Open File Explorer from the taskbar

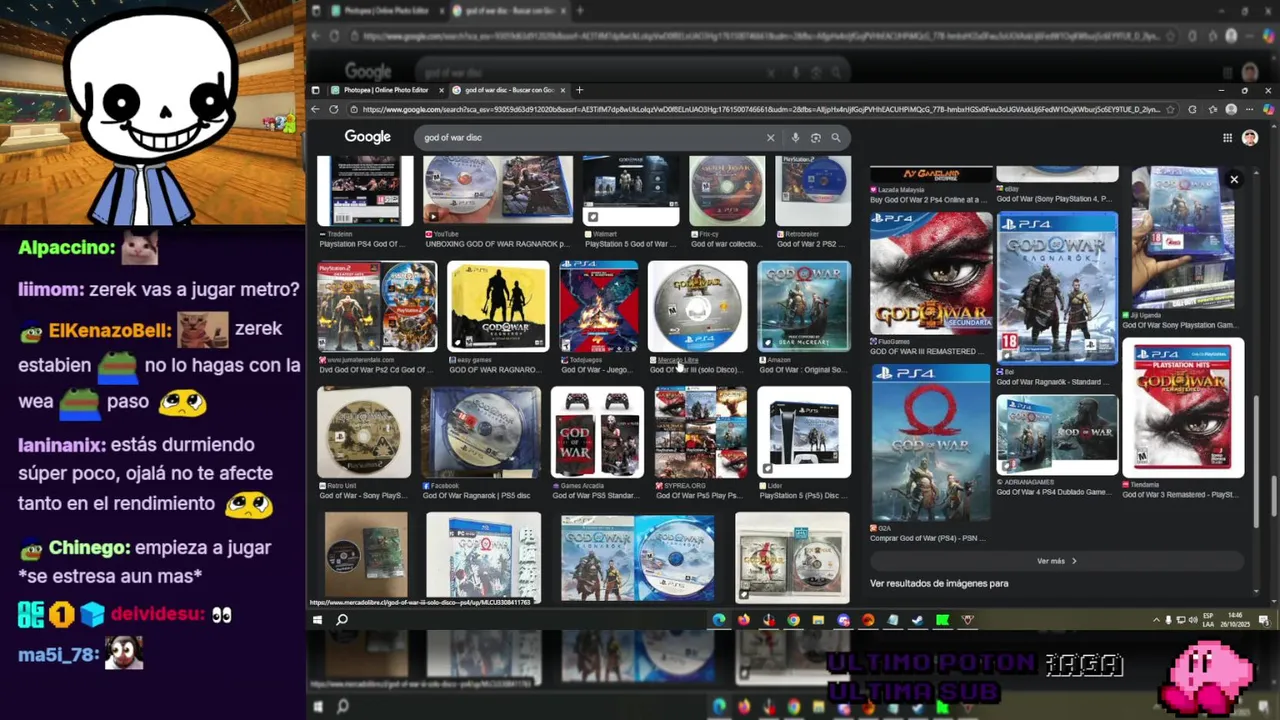point(818,620)
